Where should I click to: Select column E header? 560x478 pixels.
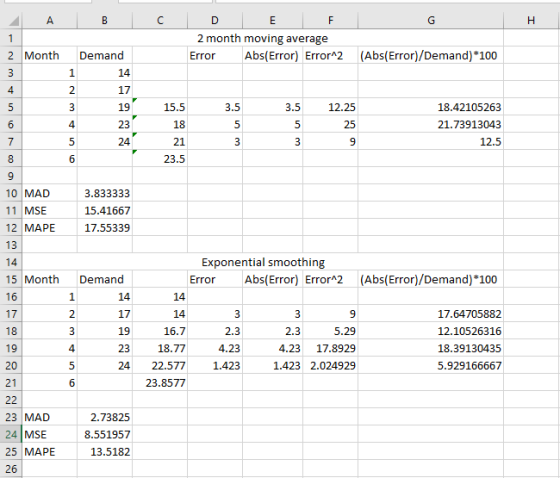[x=272, y=21]
